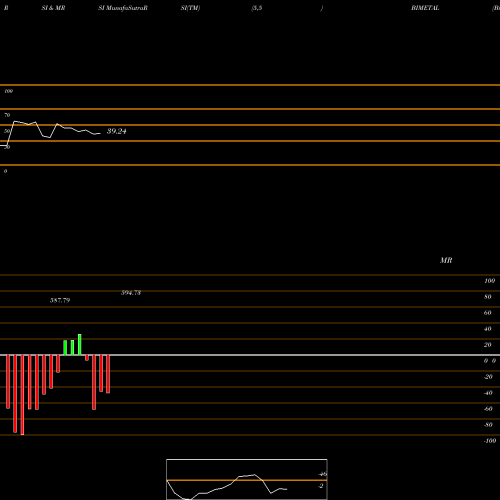This screenshot has width=500, height=500.
Task: Click the orange line inside the mini chart
Action: click(x=247, y=480)
